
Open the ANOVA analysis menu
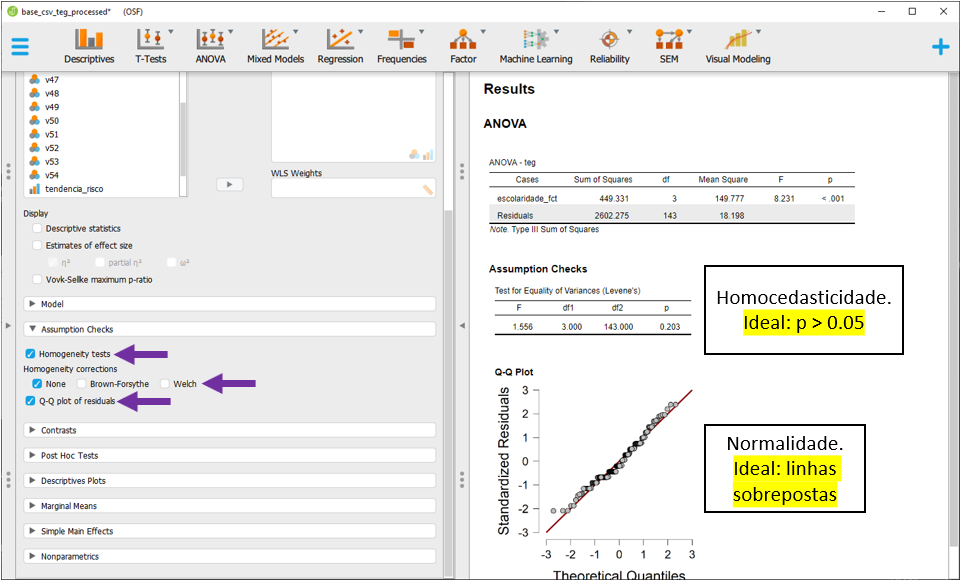tap(211, 46)
